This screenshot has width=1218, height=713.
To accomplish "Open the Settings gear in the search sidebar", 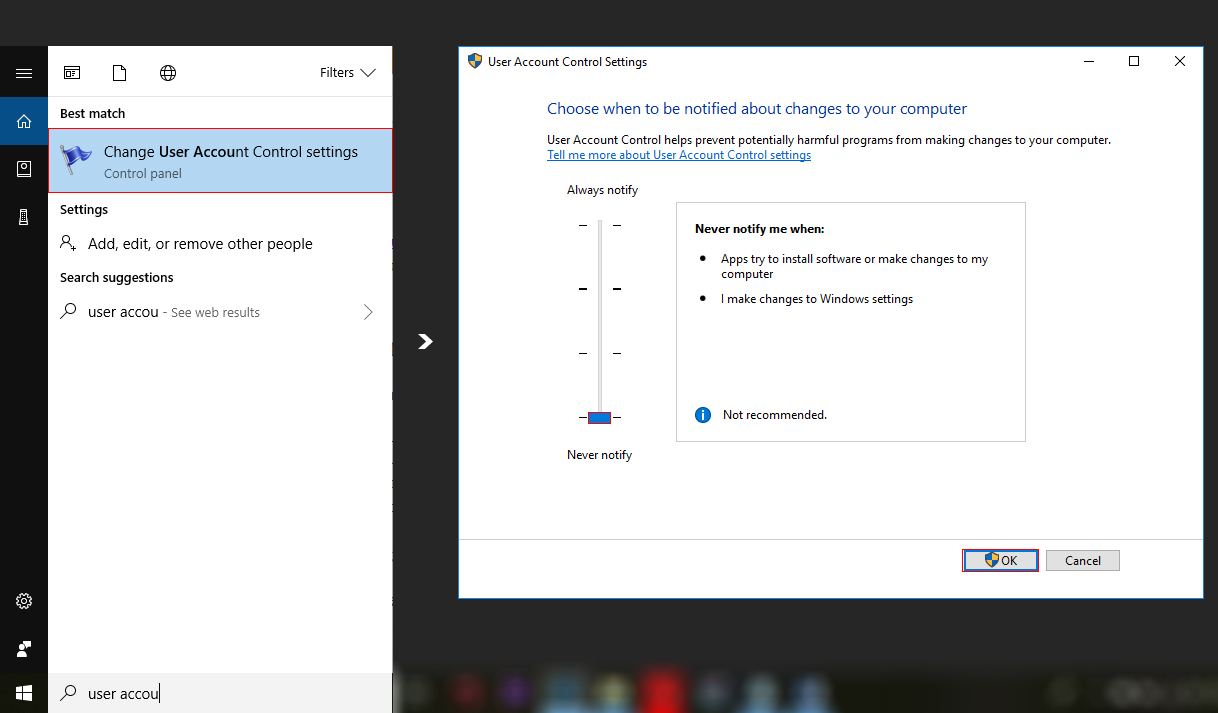I will (24, 601).
